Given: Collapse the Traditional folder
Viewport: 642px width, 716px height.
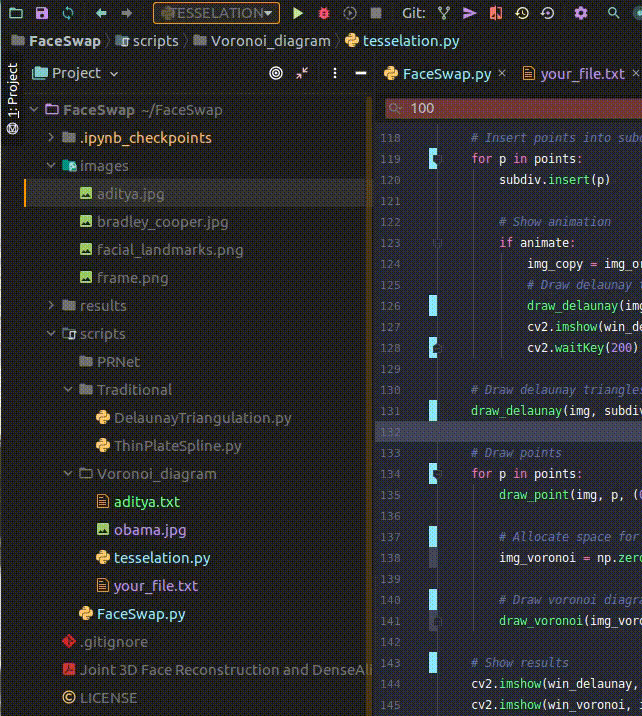Looking at the screenshot, I should pos(68,390).
